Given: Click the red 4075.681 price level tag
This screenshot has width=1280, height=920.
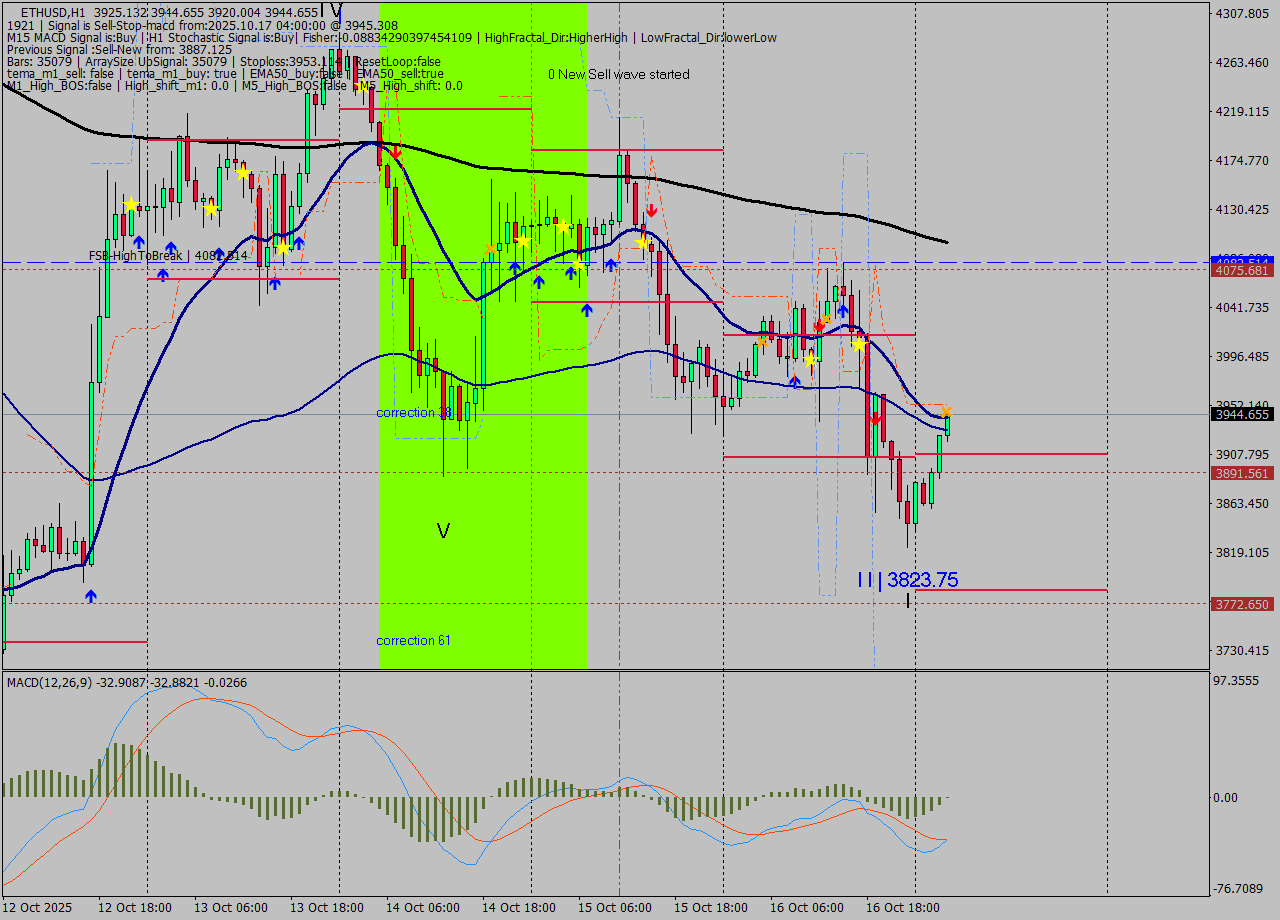Looking at the screenshot, I should pos(1241,271).
